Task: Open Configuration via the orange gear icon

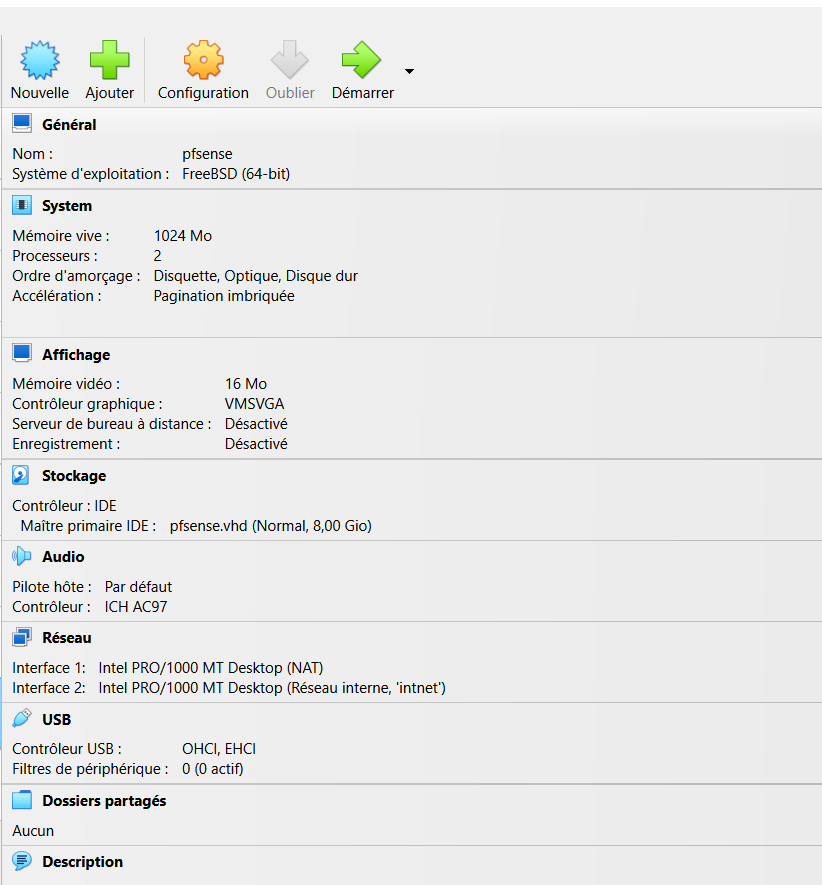Action: 203,60
